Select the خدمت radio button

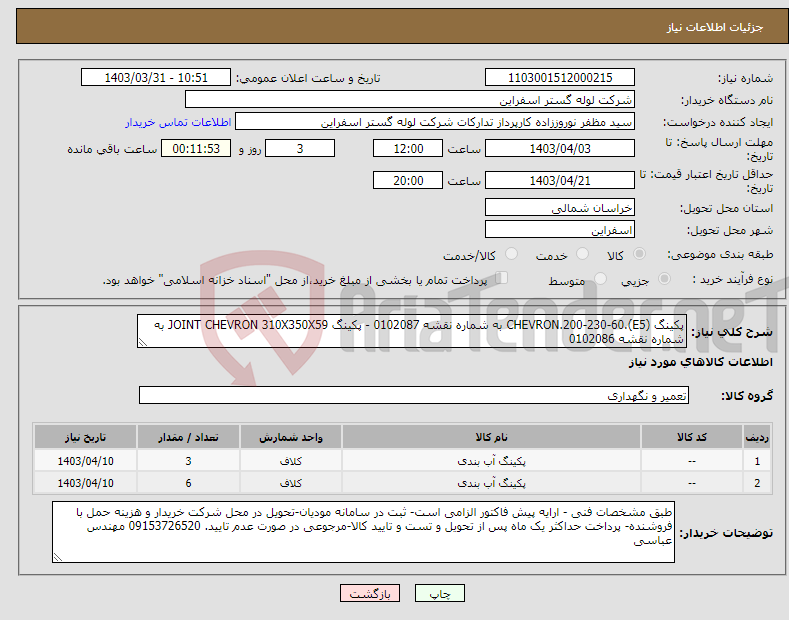(x=582, y=254)
